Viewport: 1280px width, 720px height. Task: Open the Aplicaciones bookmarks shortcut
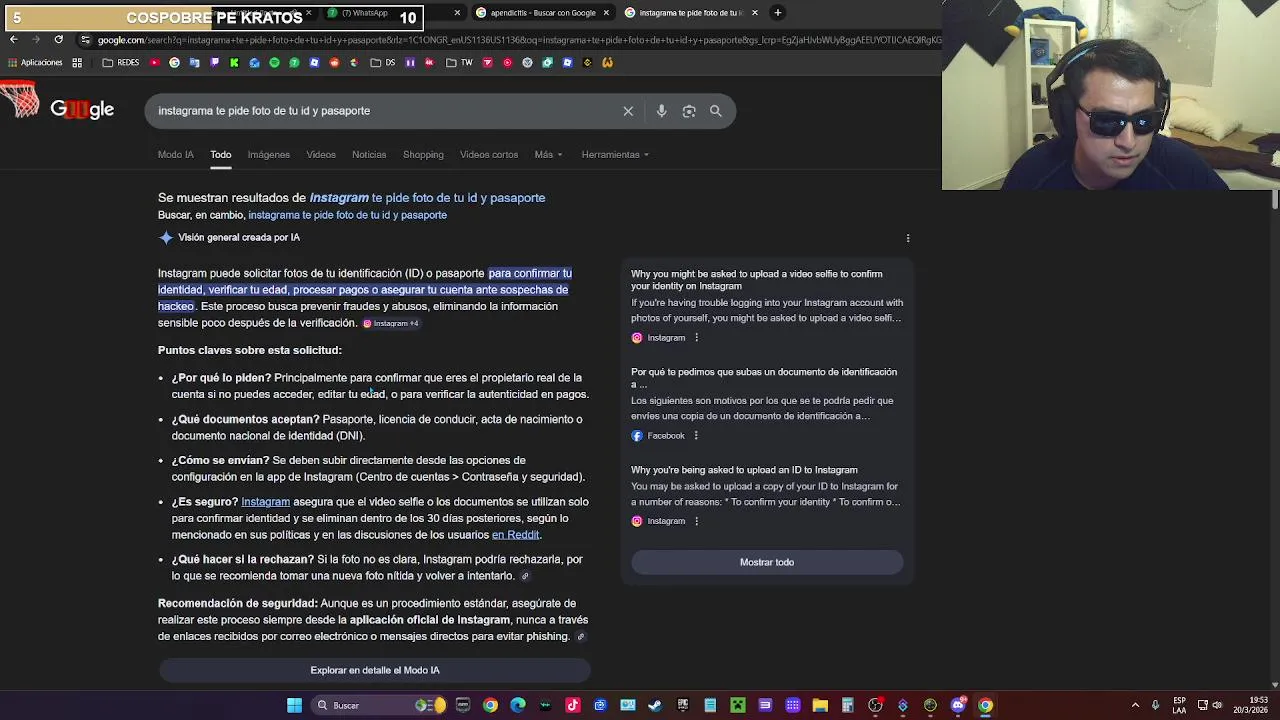pos(35,62)
